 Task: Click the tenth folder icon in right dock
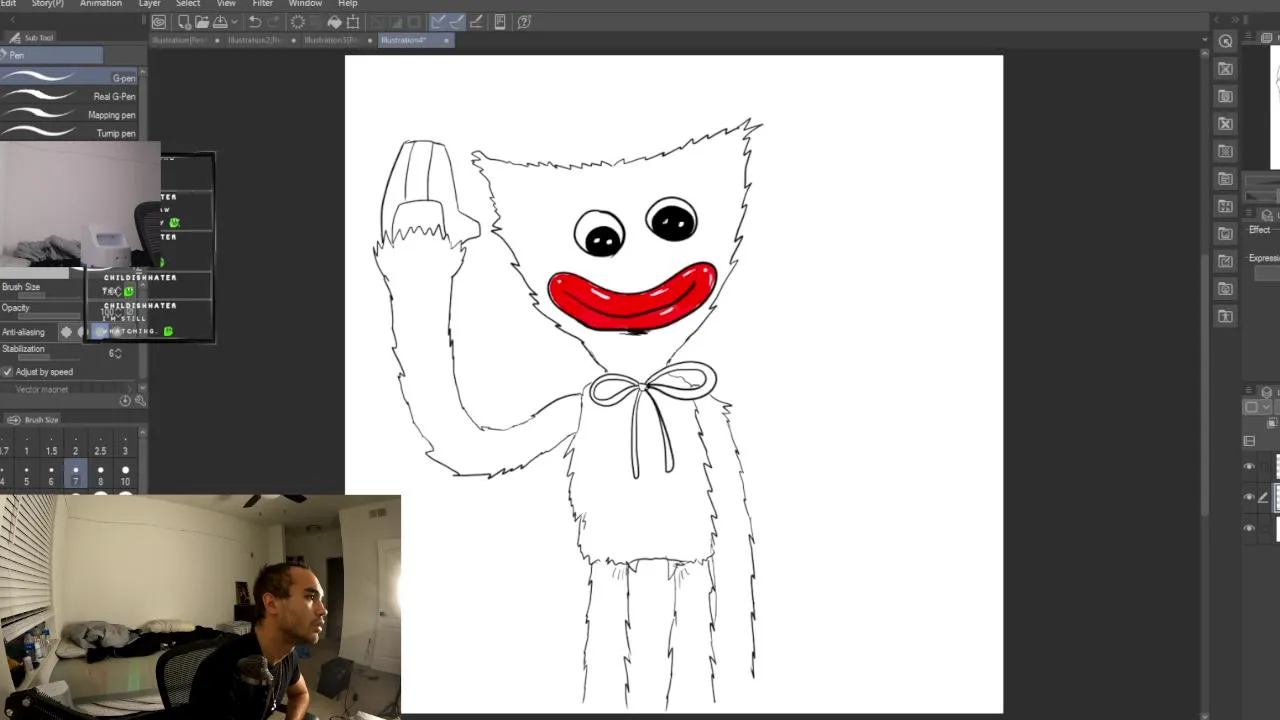1226,289
